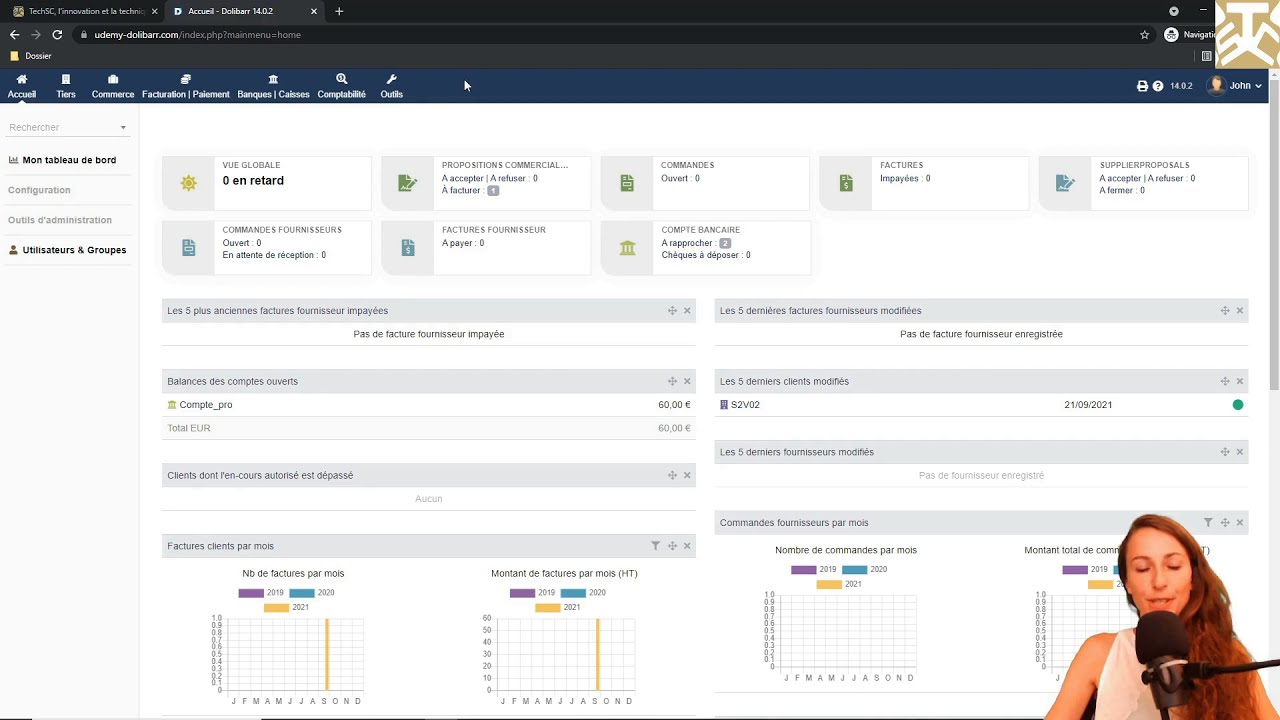Close the oldest unpaid supplier invoices box
Screen dimensions: 1280x720
click(687, 311)
